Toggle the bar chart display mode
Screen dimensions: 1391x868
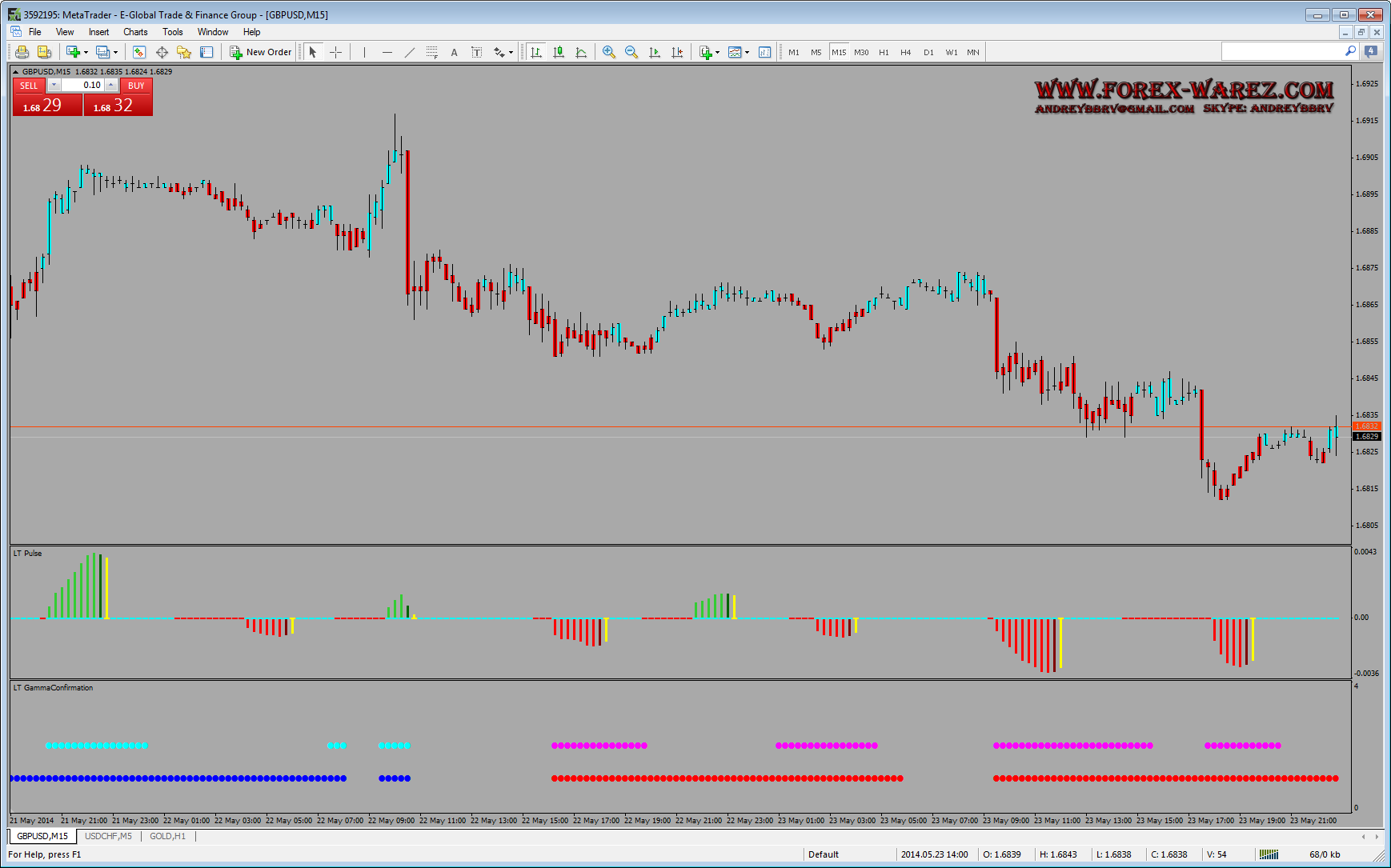click(x=536, y=53)
